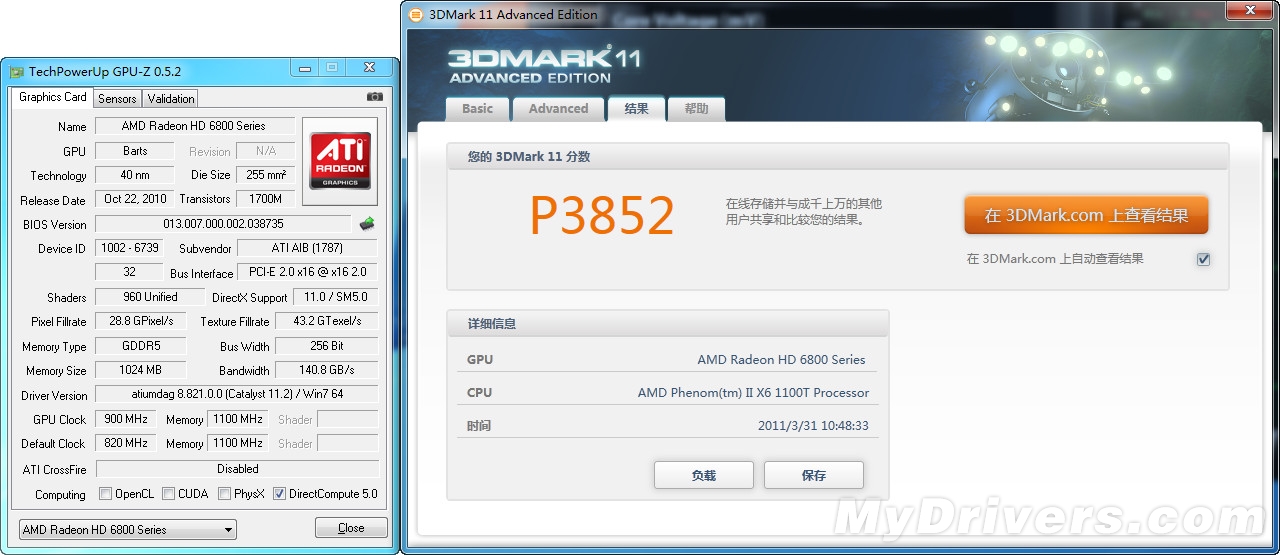
Task: Click the Transistors field 1700M
Action: tap(265, 199)
